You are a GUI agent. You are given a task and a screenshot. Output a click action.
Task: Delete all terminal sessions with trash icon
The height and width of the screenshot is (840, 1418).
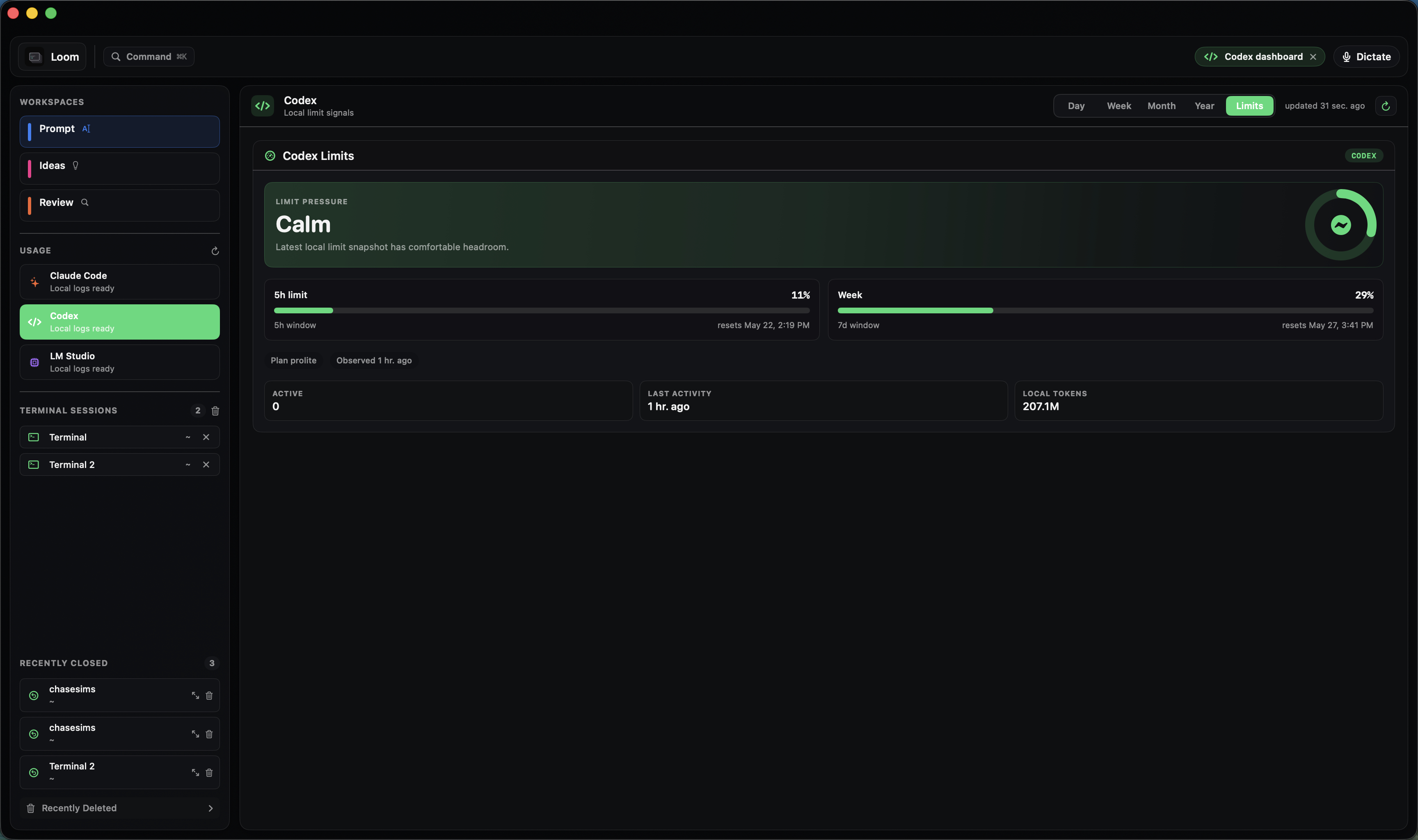pos(215,411)
